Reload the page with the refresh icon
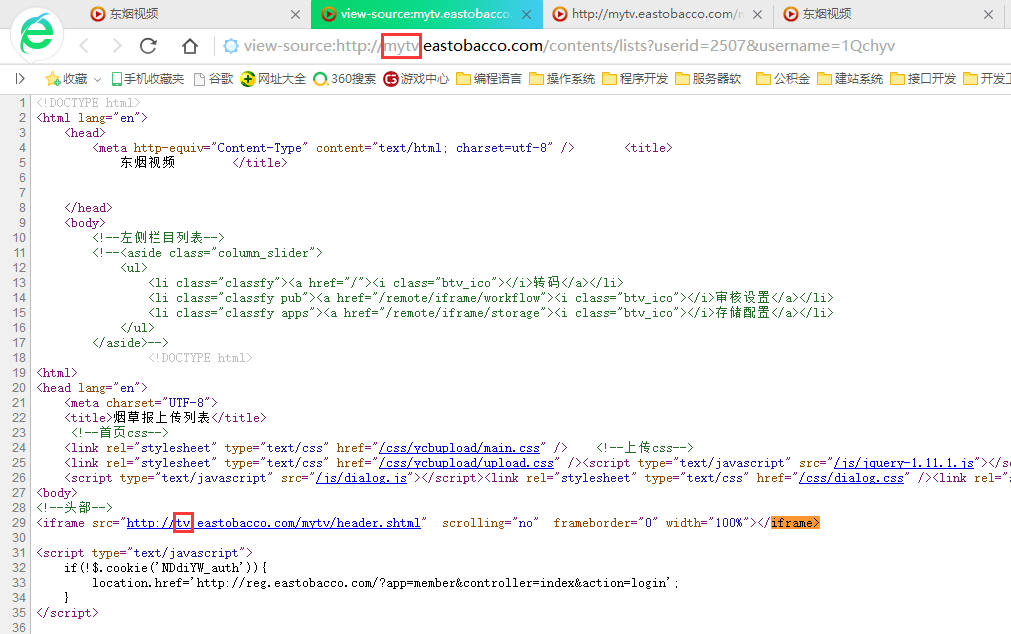 point(149,46)
